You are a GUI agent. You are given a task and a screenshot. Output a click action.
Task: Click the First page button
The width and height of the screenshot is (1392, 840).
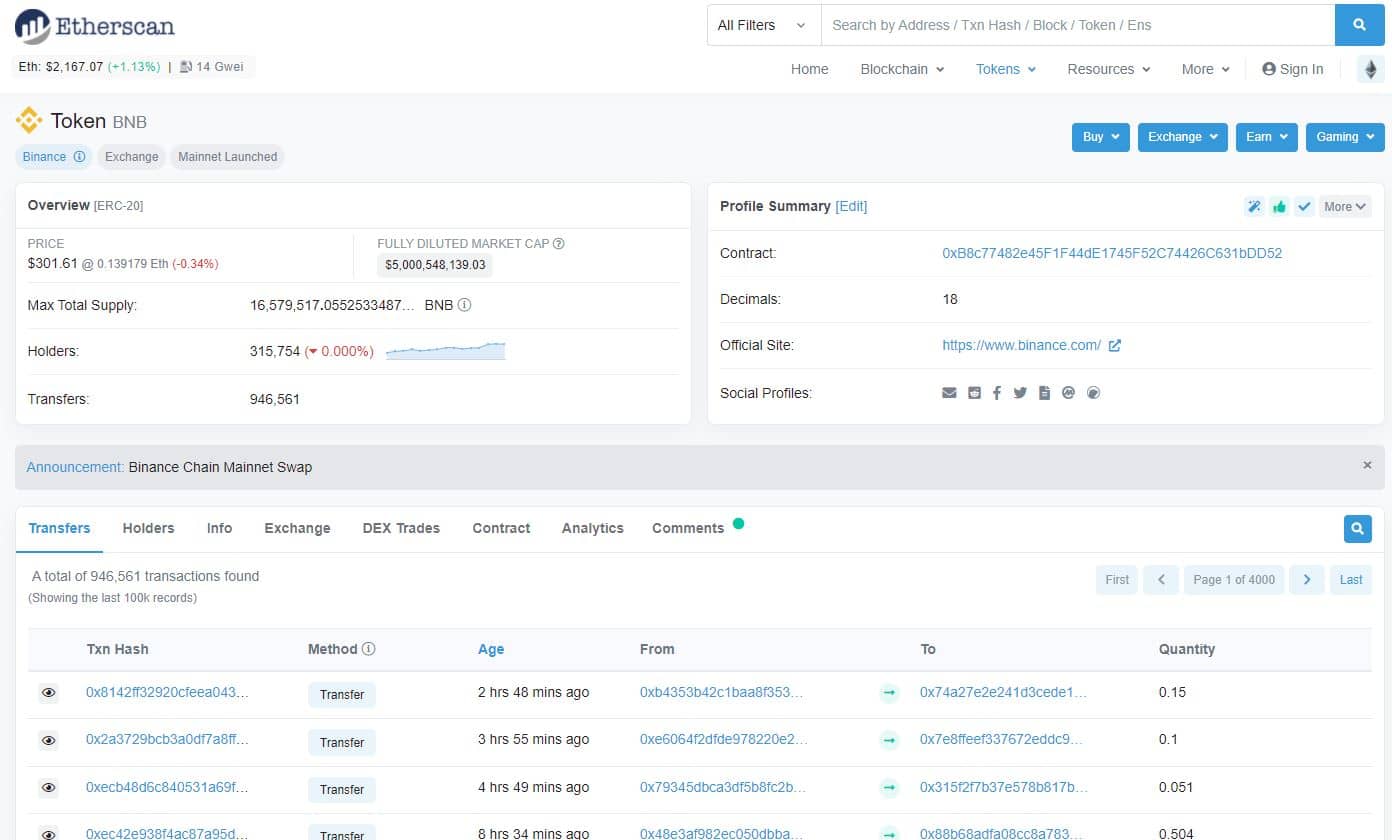[x=1117, y=580]
